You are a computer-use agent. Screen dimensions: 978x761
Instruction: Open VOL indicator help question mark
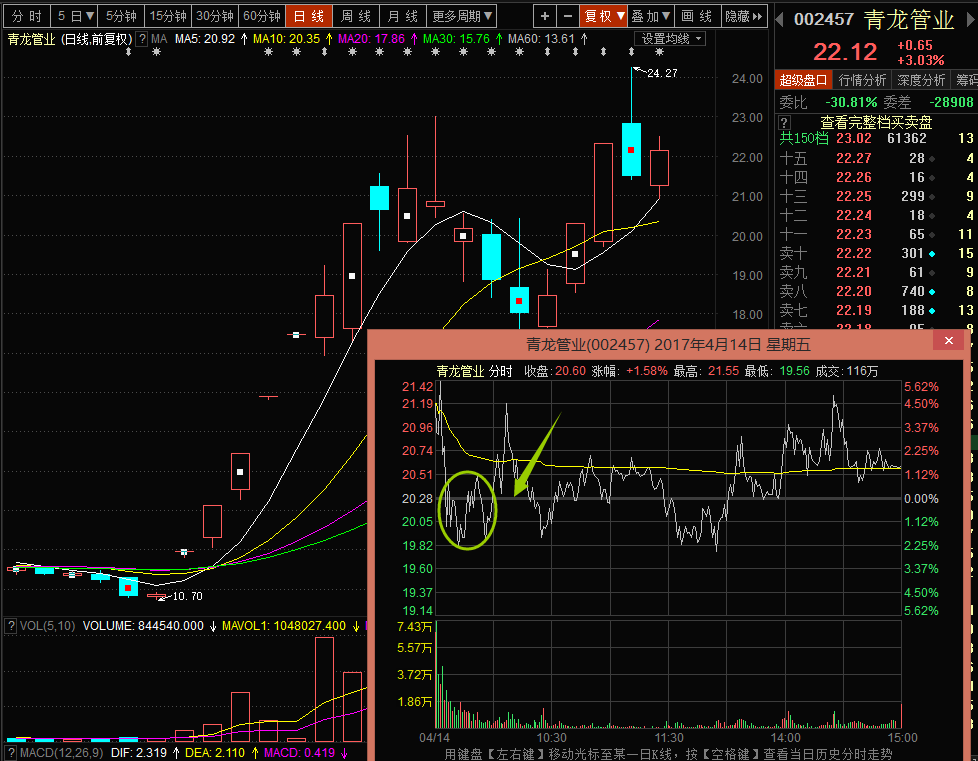(x=11, y=626)
